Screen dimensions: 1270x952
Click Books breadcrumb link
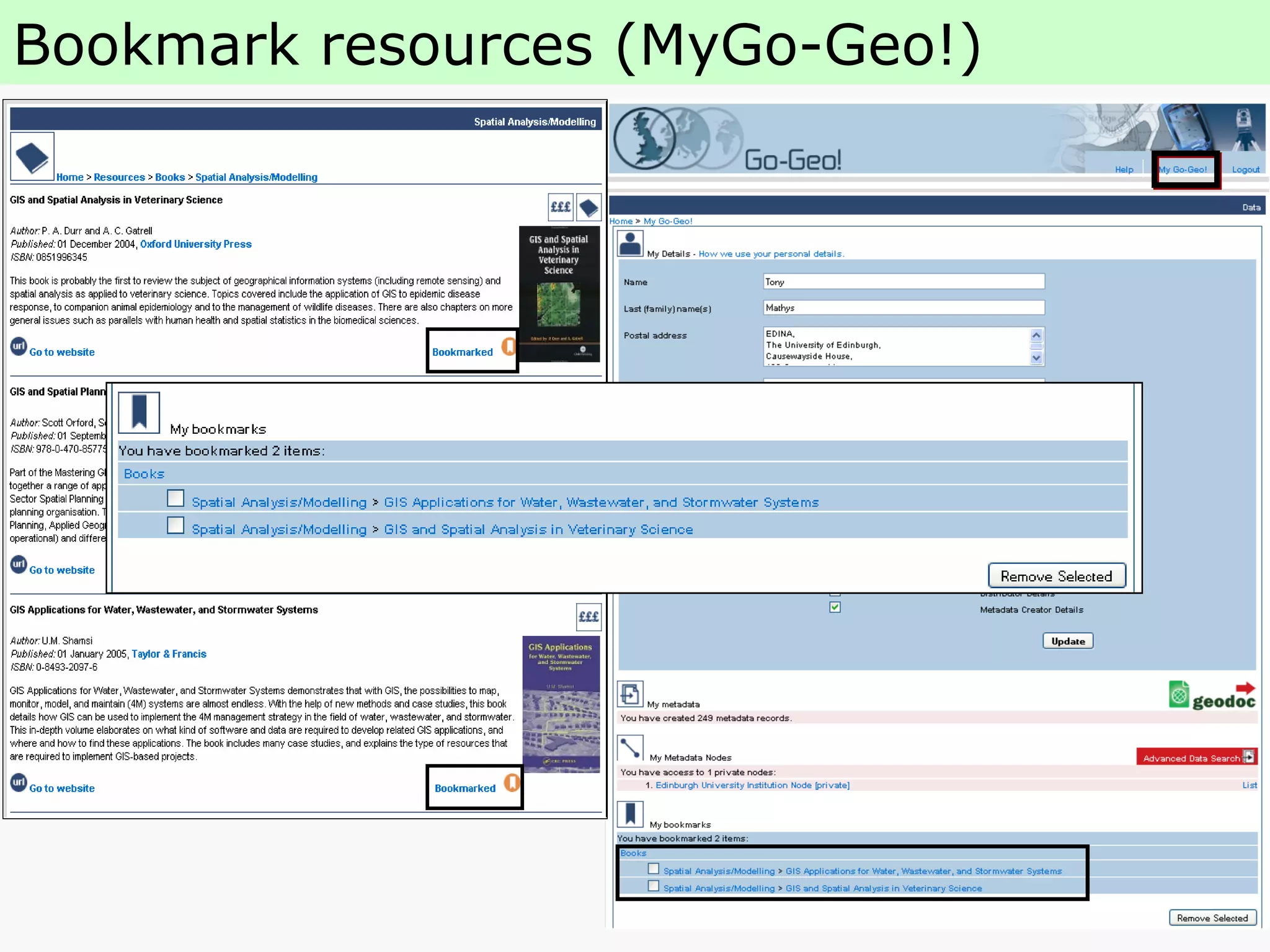[170, 177]
